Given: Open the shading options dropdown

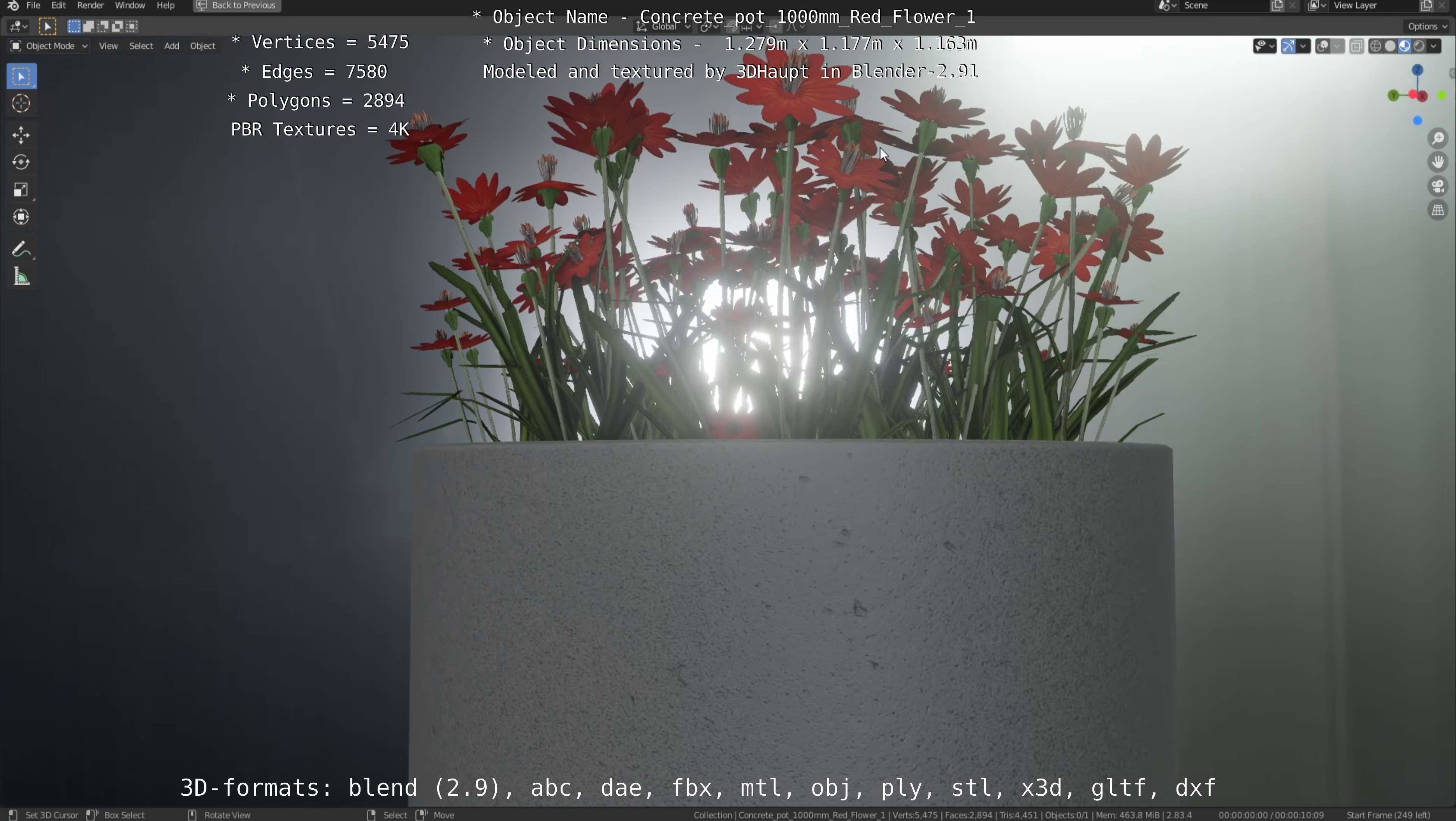Looking at the screenshot, I should pyautogui.click(x=1435, y=46).
